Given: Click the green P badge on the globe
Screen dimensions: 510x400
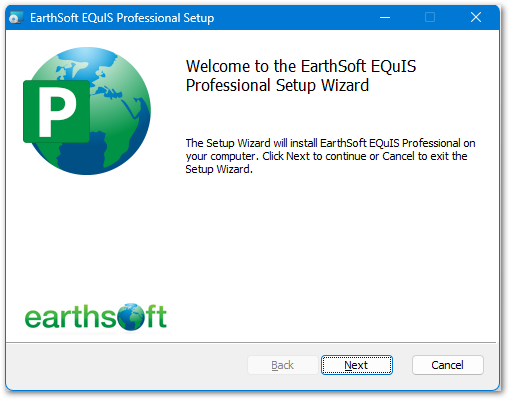Looking at the screenshot, I should pos(56,111).
